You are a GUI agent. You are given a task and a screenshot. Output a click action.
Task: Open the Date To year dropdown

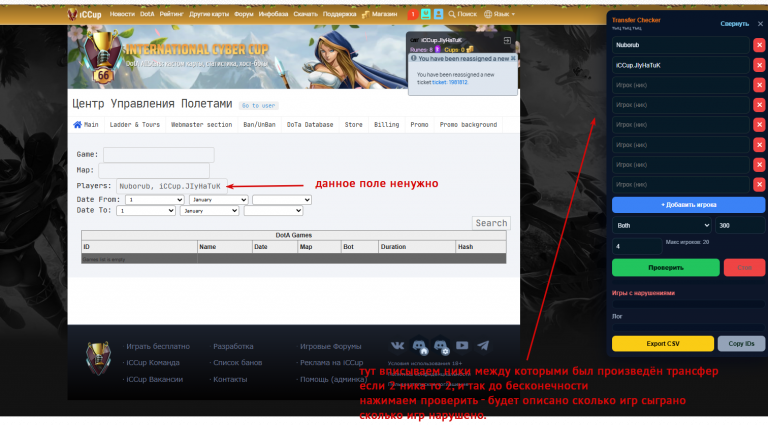[x=273, y=211]
